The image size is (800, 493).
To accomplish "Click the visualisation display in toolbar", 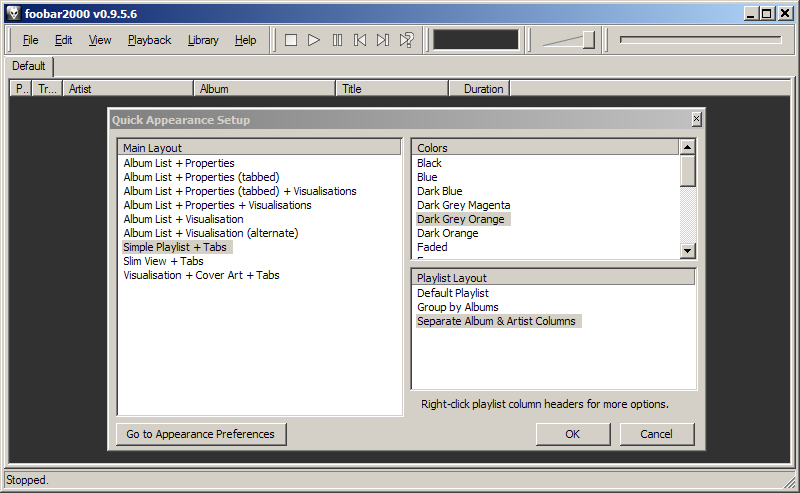I will 476,40.
